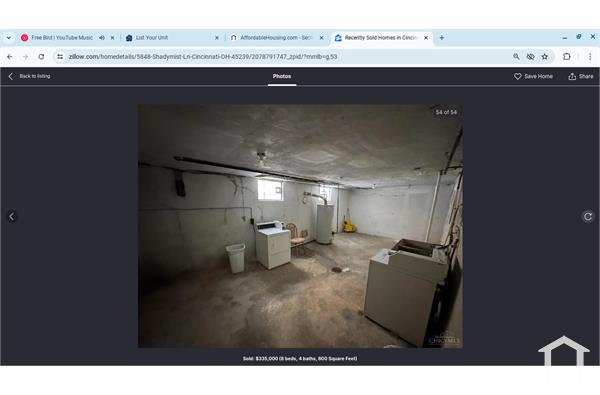
Task: Bookmark this page with the star icon
Action: (545, 57)
